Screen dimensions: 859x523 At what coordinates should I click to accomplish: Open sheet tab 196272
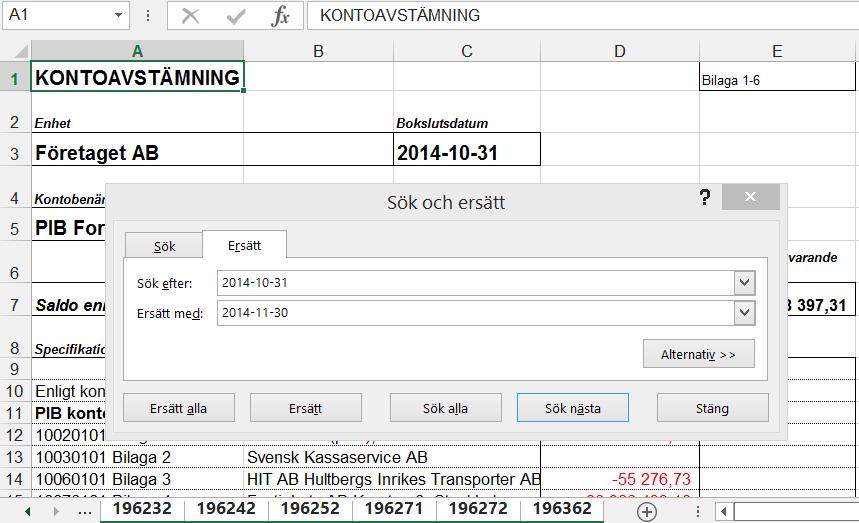(478, 509)
